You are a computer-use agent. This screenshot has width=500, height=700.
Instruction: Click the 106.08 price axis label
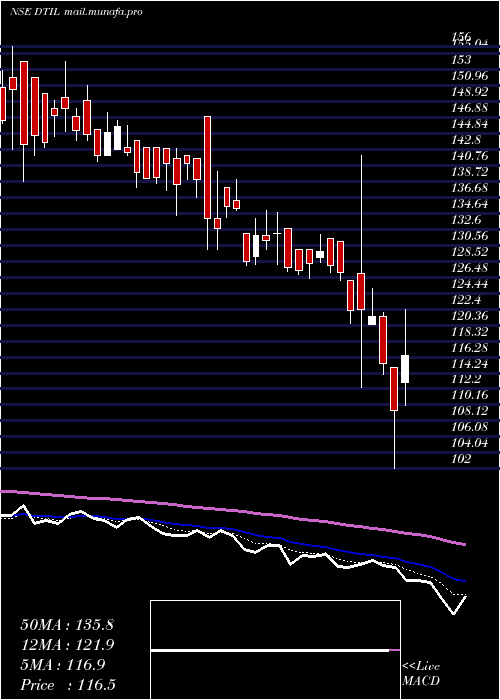469,427
